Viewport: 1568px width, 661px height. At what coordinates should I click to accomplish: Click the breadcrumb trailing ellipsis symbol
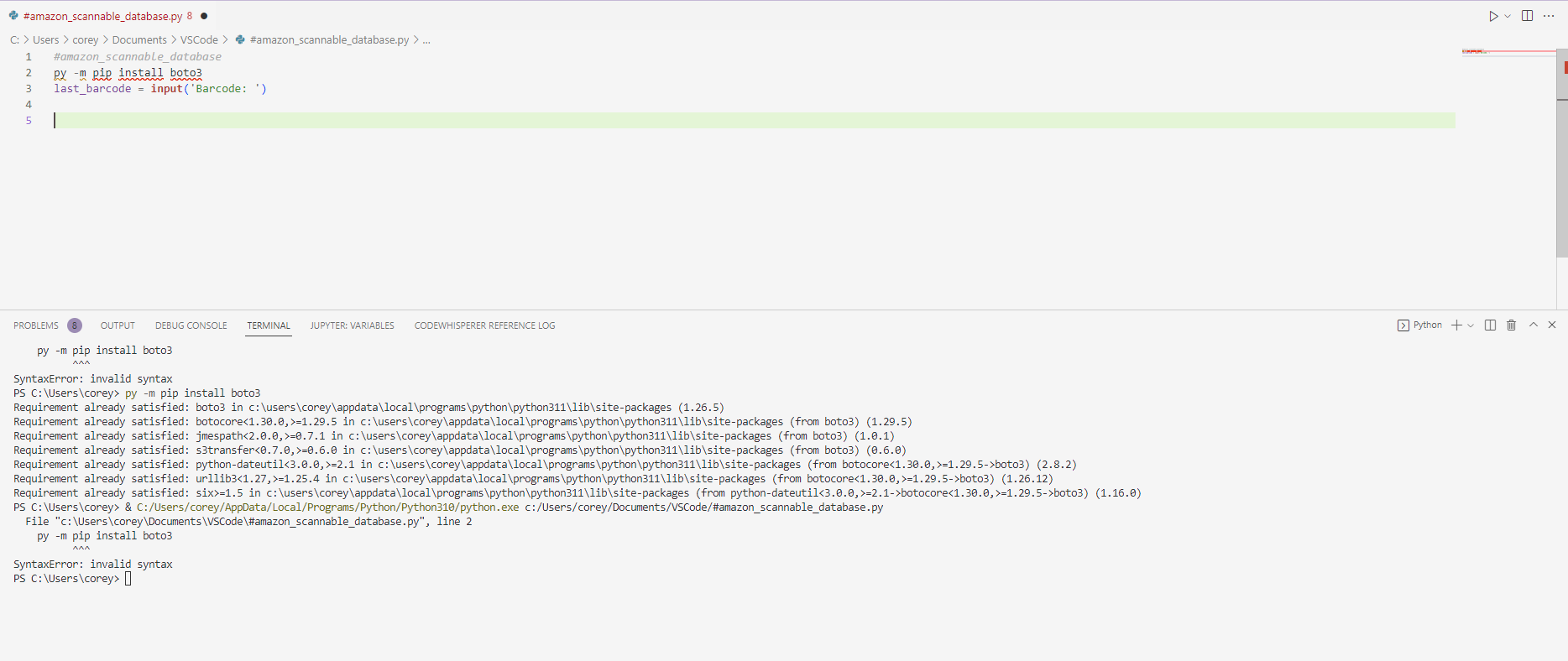point(426,39)
